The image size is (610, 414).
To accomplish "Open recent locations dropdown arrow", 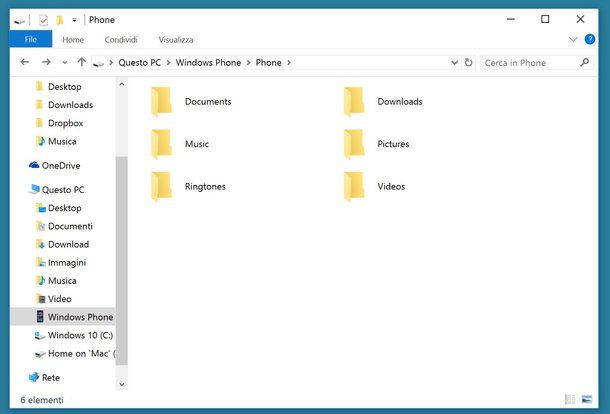I will (65, 63).
